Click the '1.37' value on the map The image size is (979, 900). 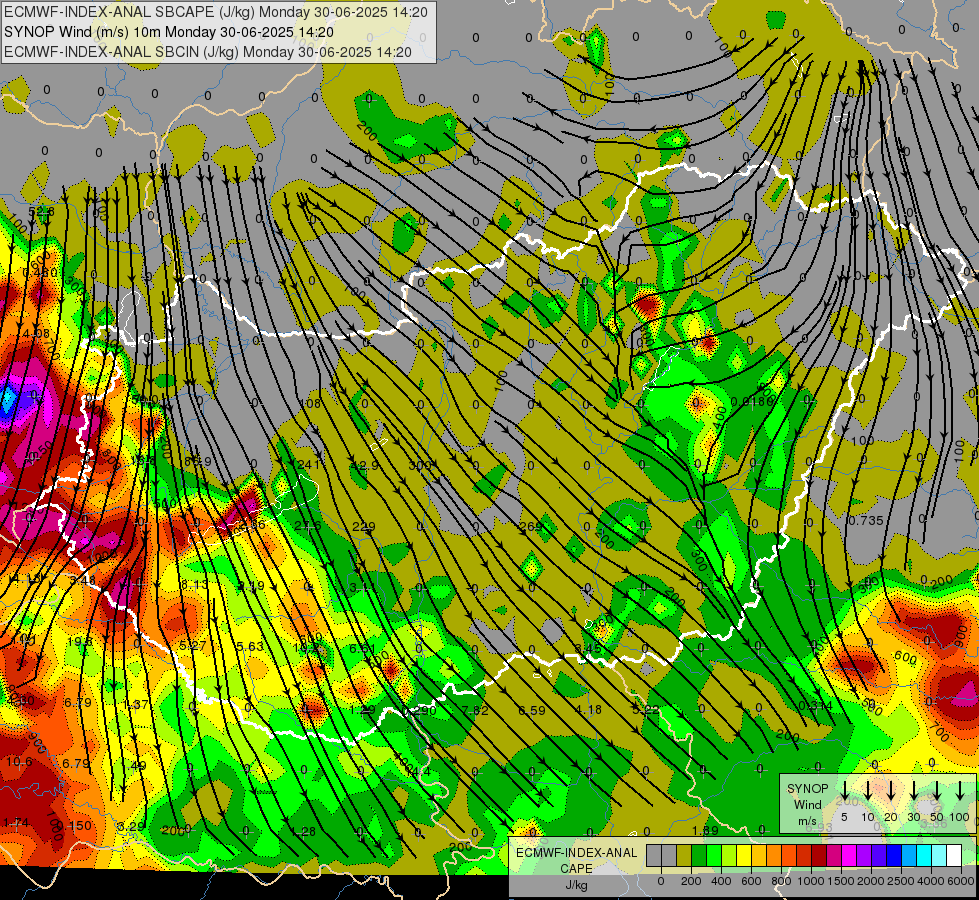click(135, 705)
